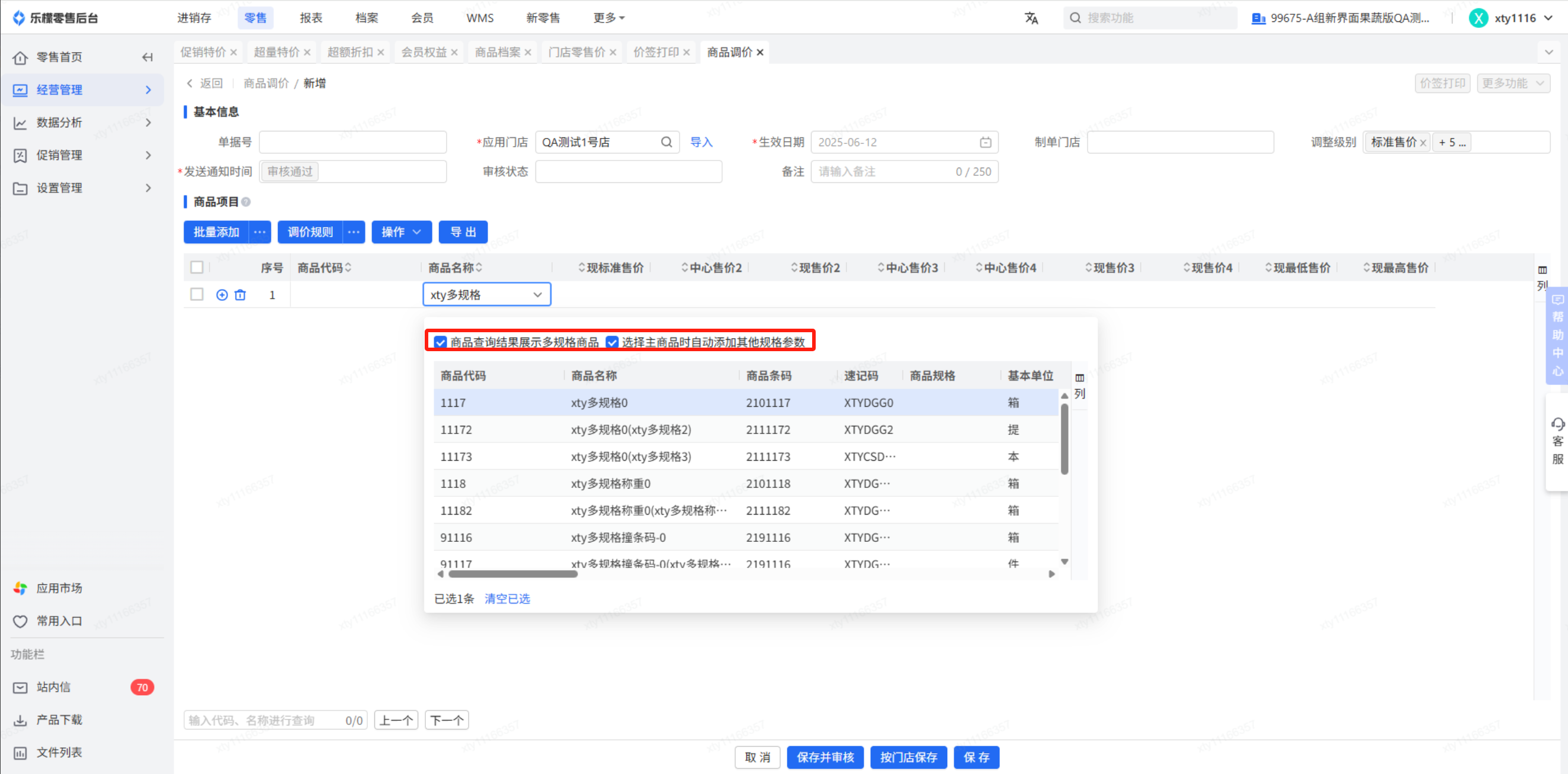
Task: Click the 促销管理 icon
Action: pyautogui.click(x=20, y=156)
